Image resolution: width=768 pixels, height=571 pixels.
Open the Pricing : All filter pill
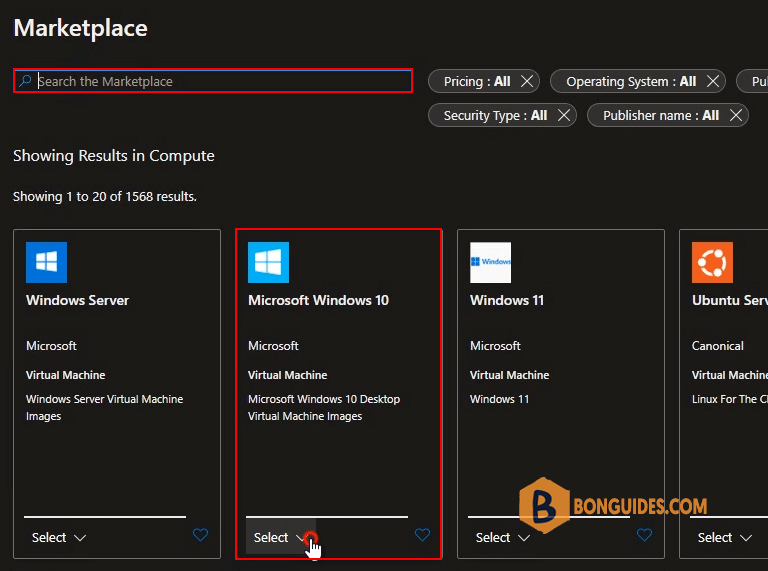tap(477, 81)
